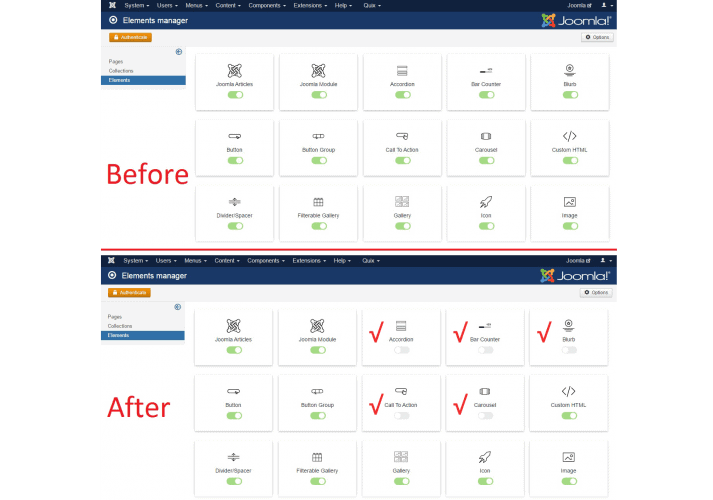Viewport: 713px width, 500px height.
Task: Click the orange Authenticate button in the Before panel
Action: [130, 37]
